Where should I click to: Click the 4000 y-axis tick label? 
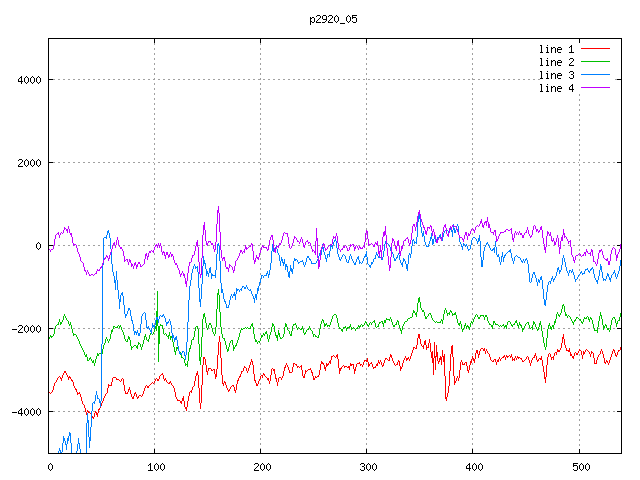28,80
